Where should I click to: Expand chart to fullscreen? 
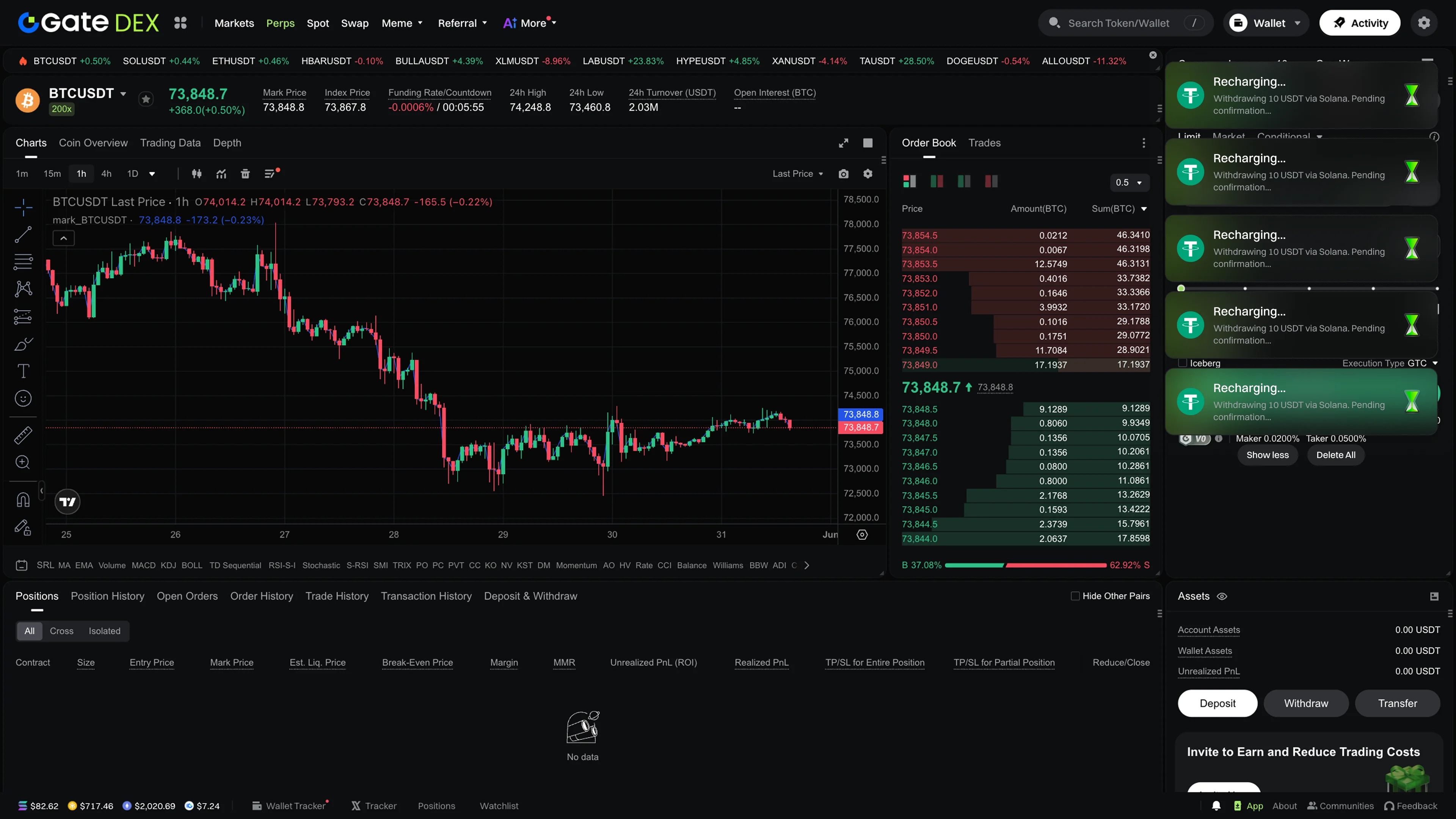[843, 143]
